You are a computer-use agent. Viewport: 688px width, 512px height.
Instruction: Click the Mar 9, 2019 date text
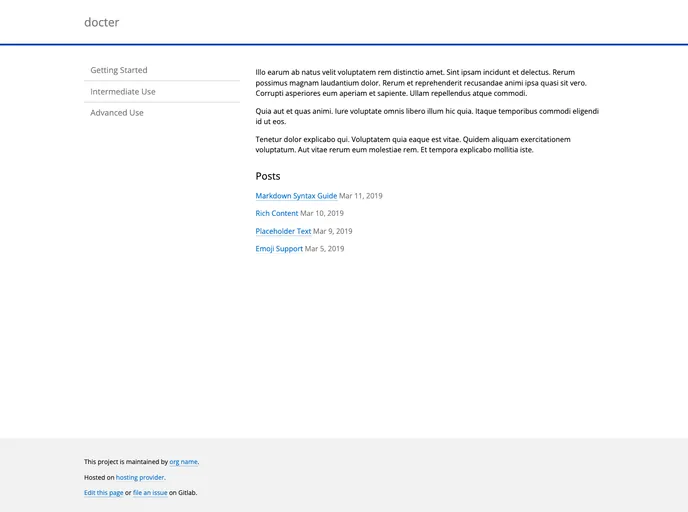[333, 231]
